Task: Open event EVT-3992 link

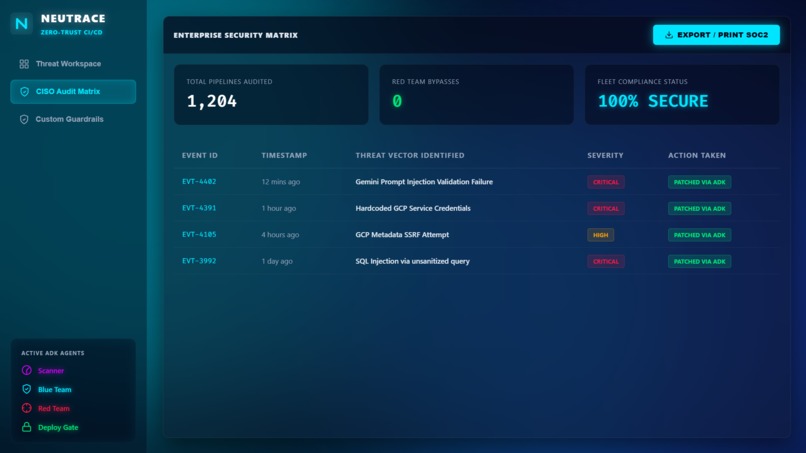Action: 199,261
